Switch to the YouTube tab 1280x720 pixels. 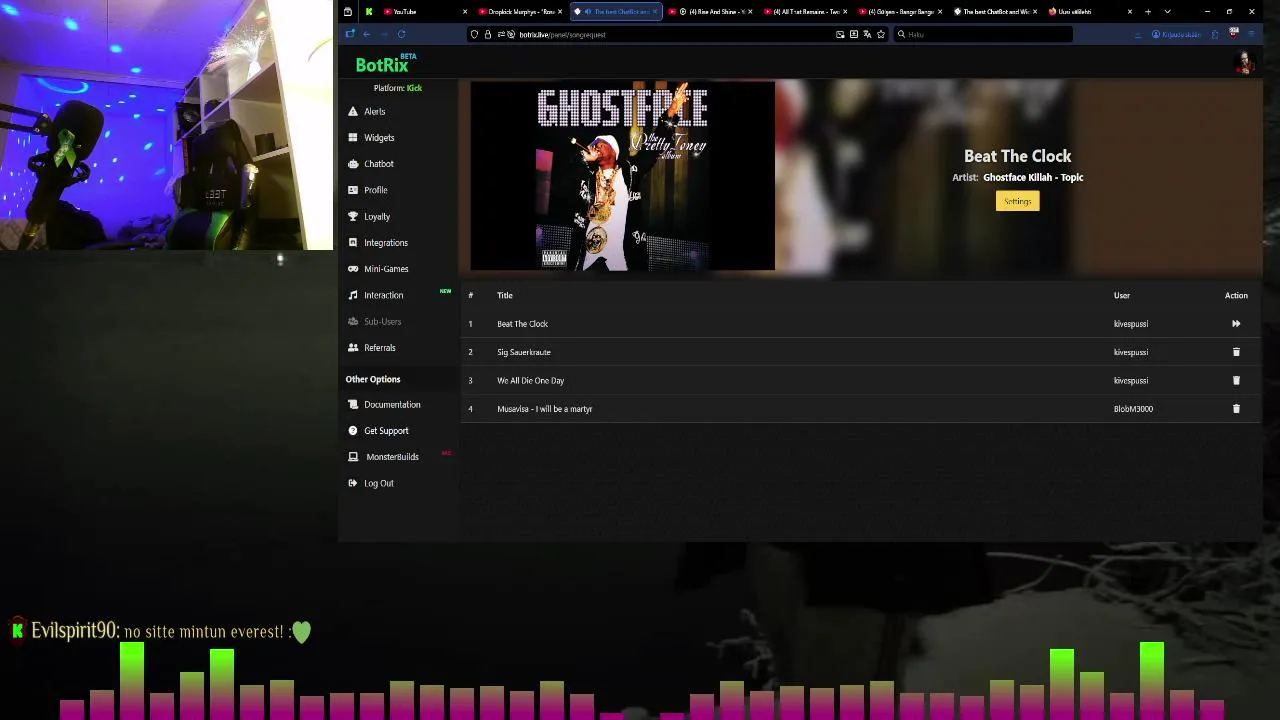click(x=424, y=12)
